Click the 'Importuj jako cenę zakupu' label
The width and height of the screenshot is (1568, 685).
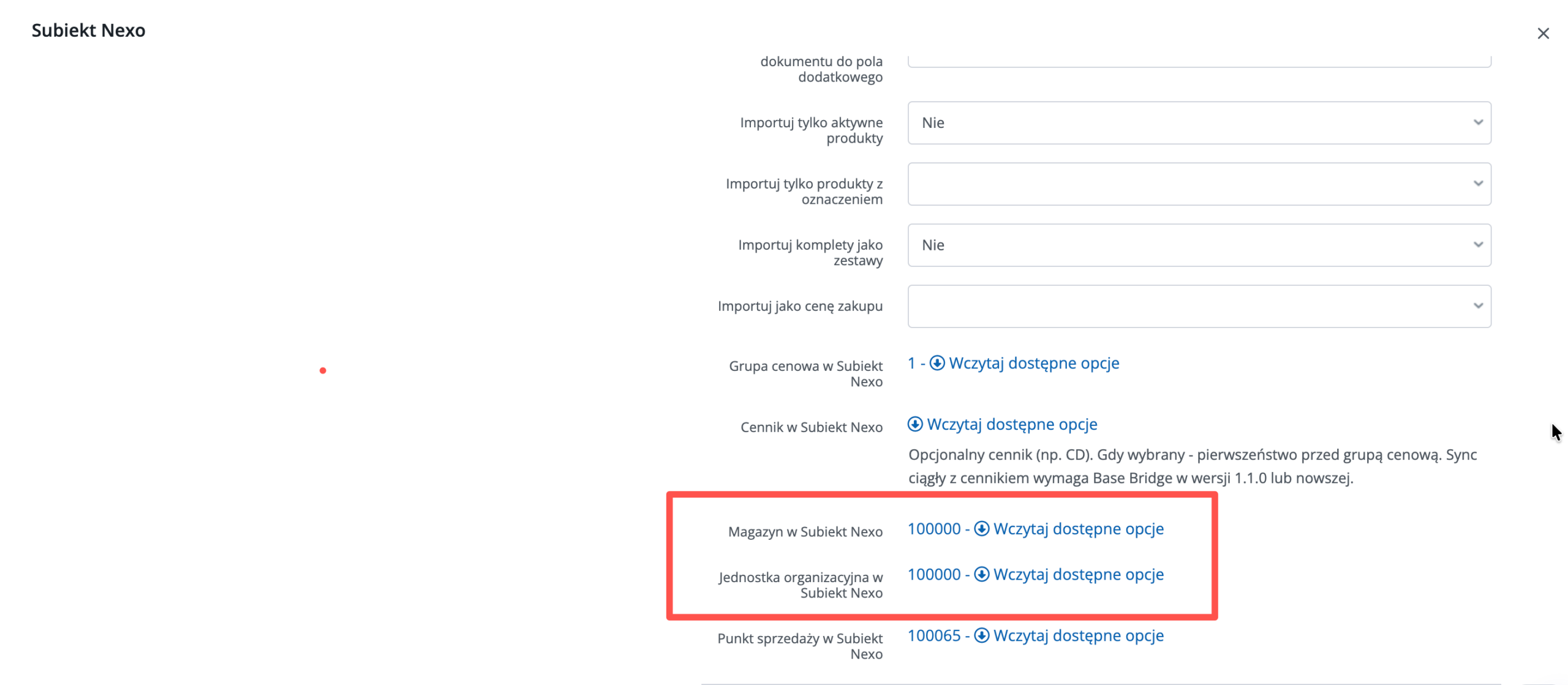[800, 306]
